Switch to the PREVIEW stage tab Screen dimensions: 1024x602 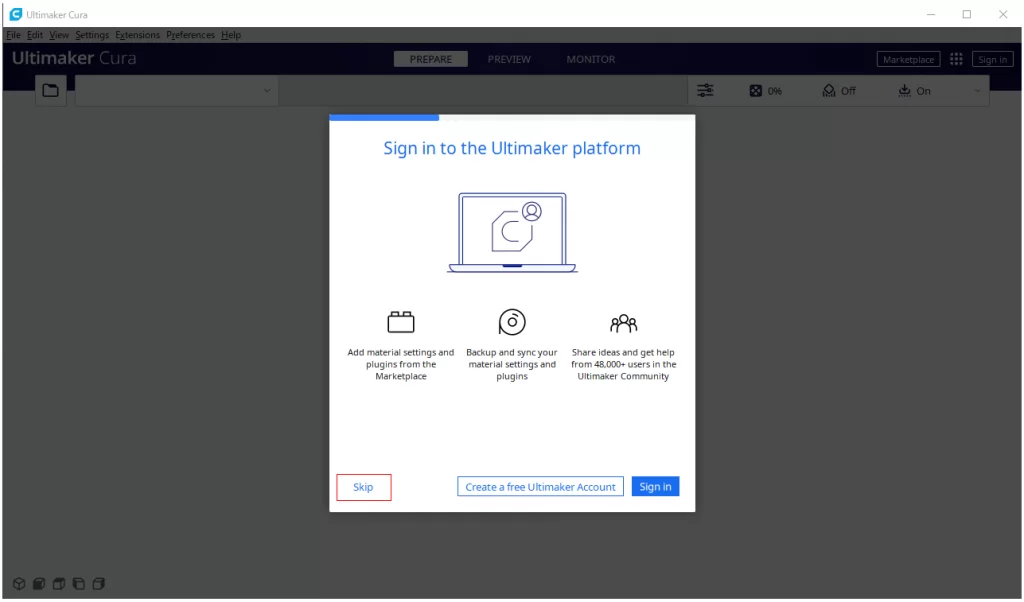click(x=509, y=59)
